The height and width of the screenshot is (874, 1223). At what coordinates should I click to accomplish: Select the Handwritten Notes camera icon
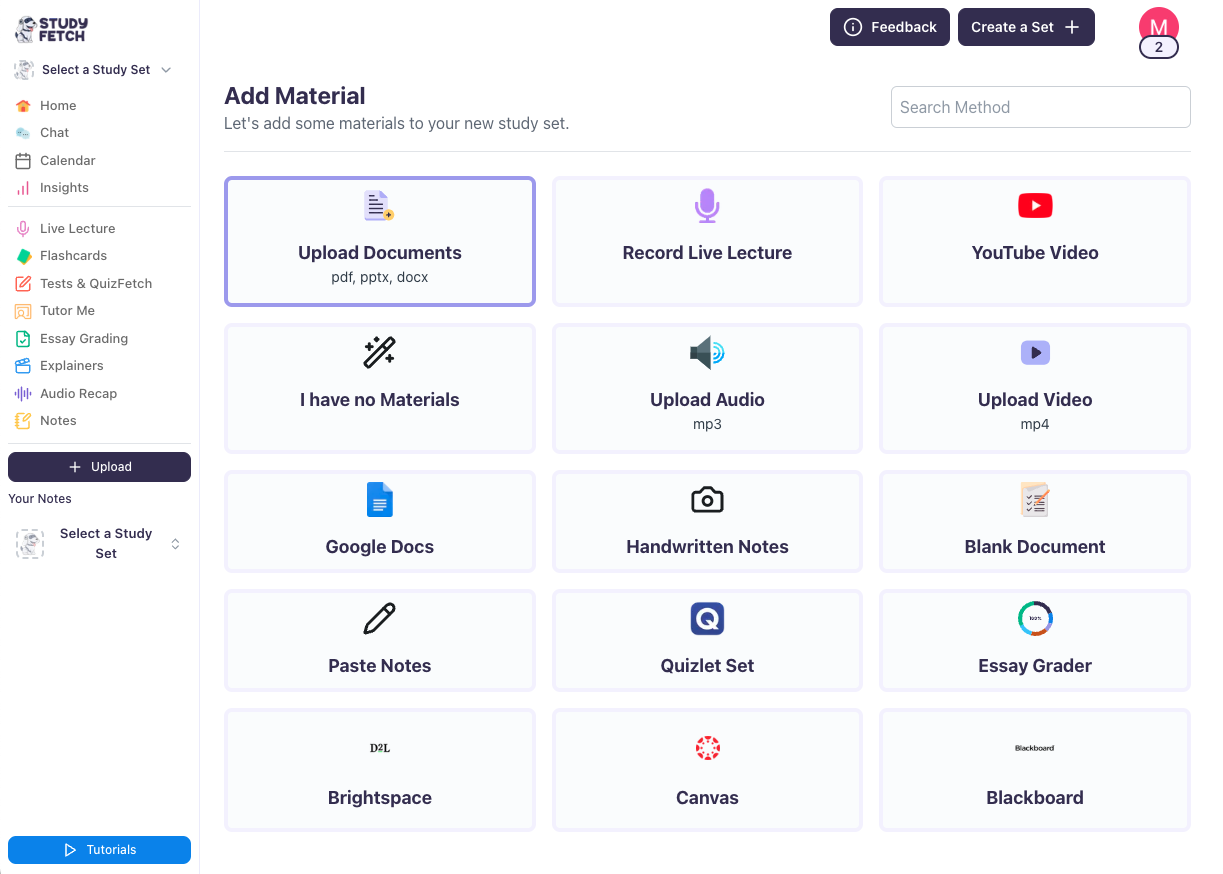pos(707,500)
